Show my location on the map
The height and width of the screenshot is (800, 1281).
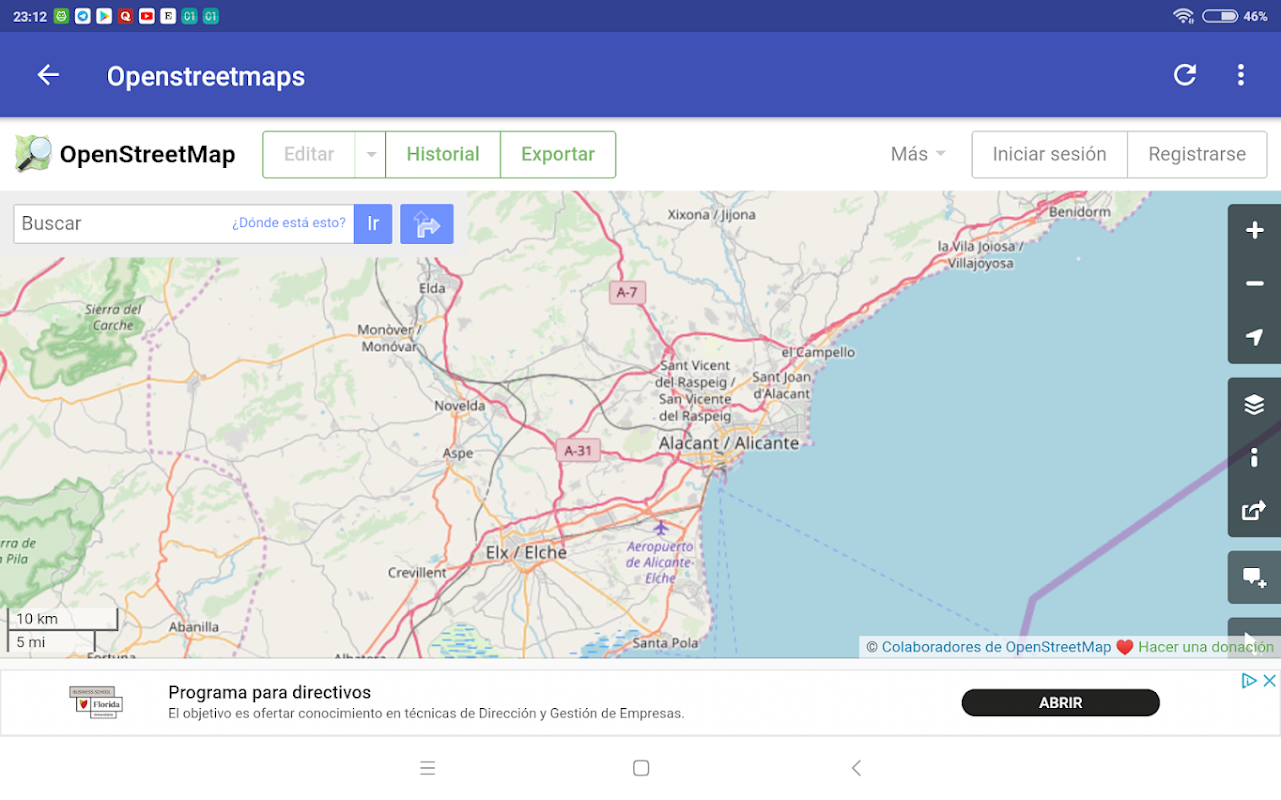[1254, 337]
